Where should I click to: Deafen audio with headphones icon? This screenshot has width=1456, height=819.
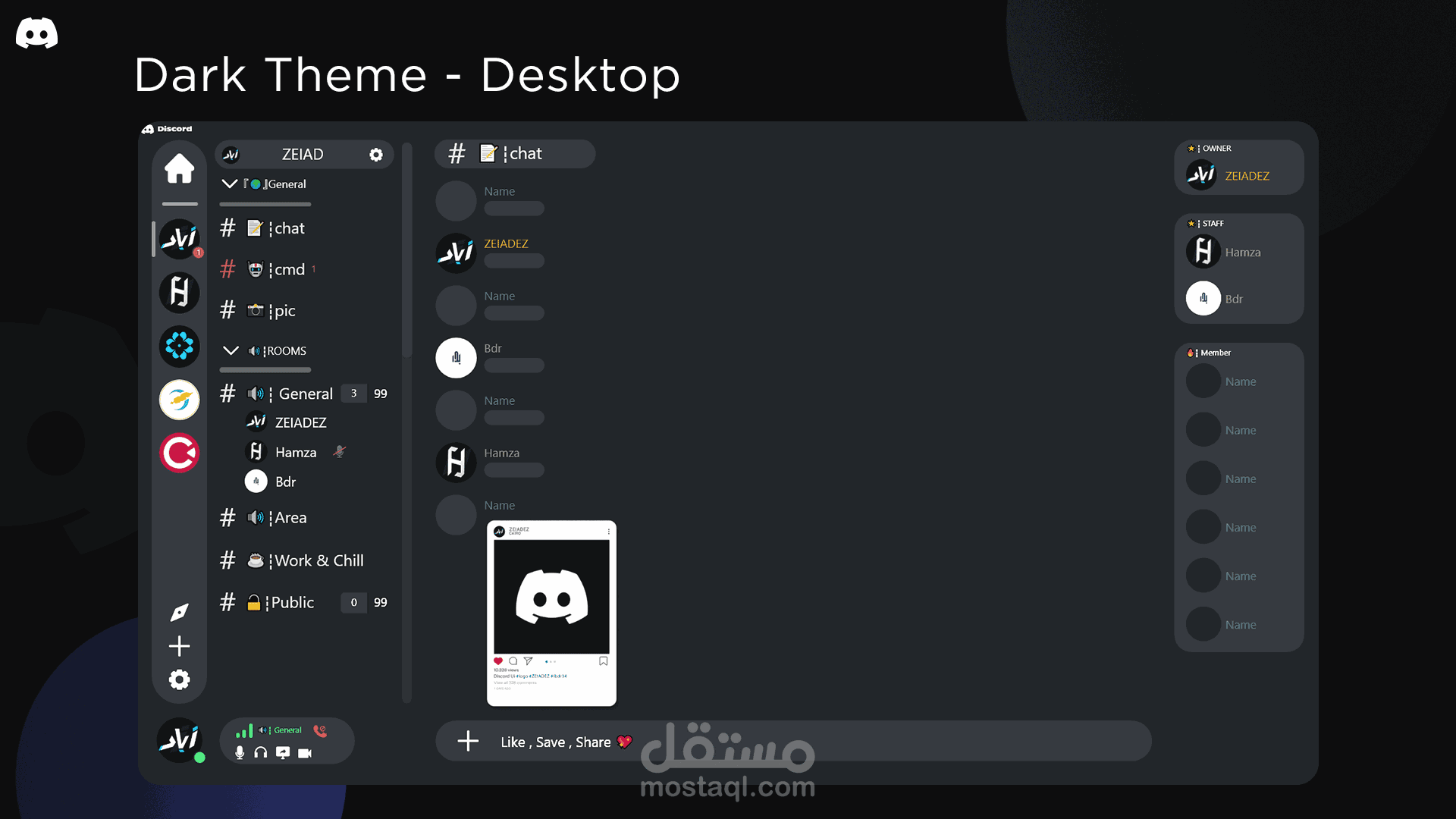point(261,753)
